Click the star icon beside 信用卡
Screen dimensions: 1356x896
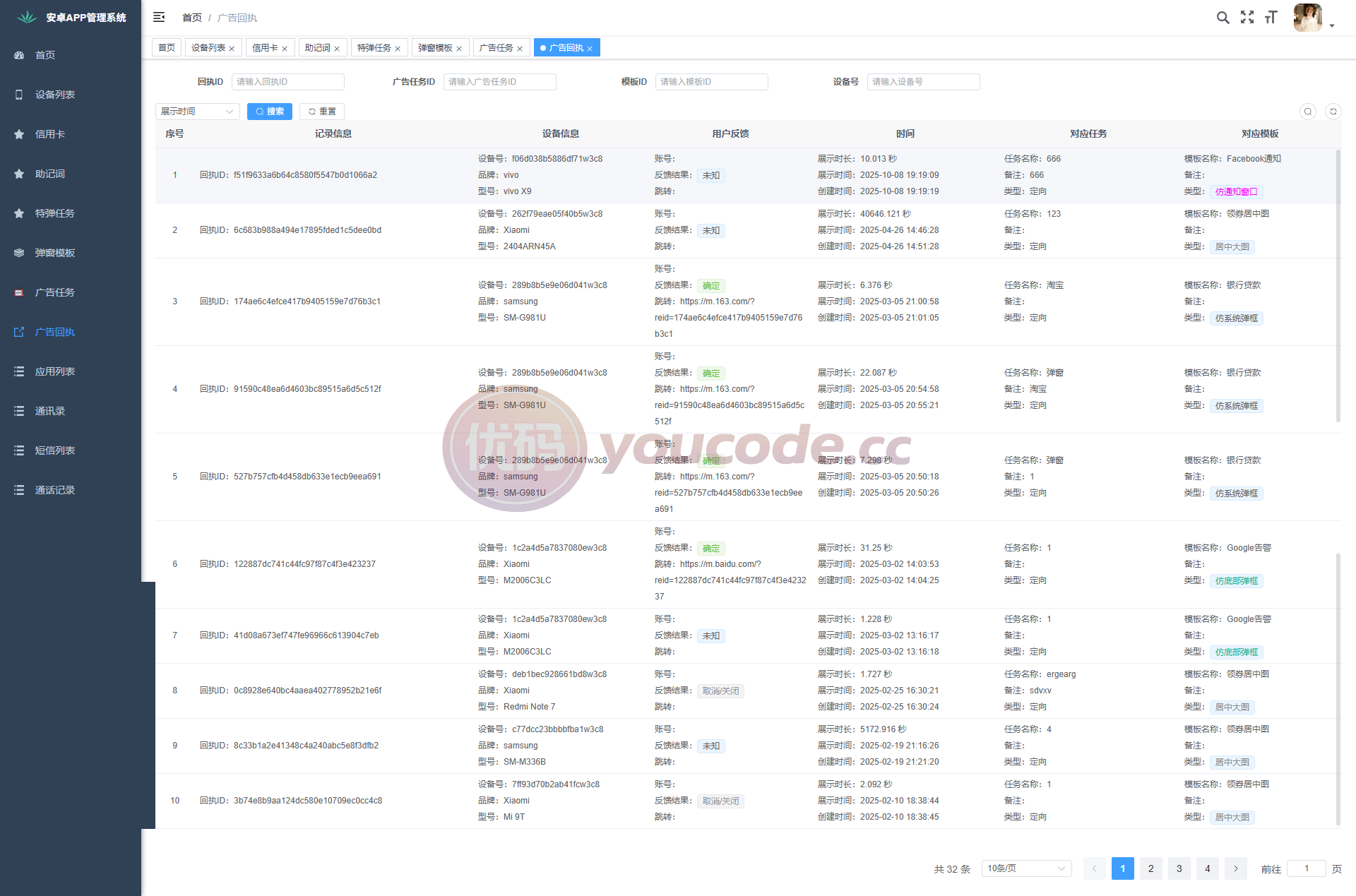click(19, 134)
